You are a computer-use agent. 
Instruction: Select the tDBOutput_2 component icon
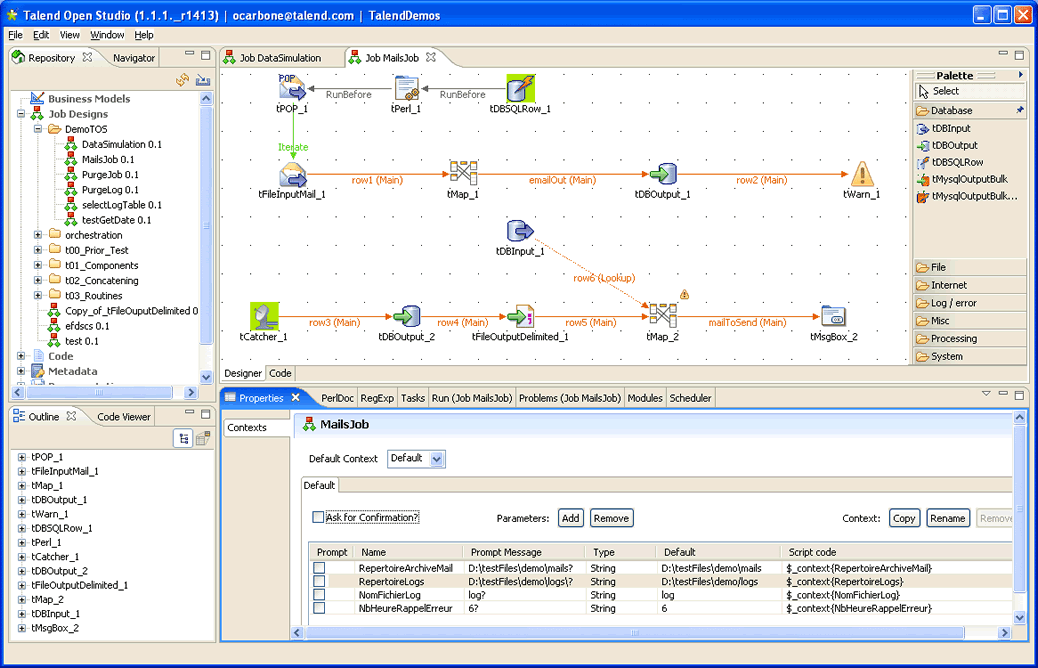coord(406,316)
